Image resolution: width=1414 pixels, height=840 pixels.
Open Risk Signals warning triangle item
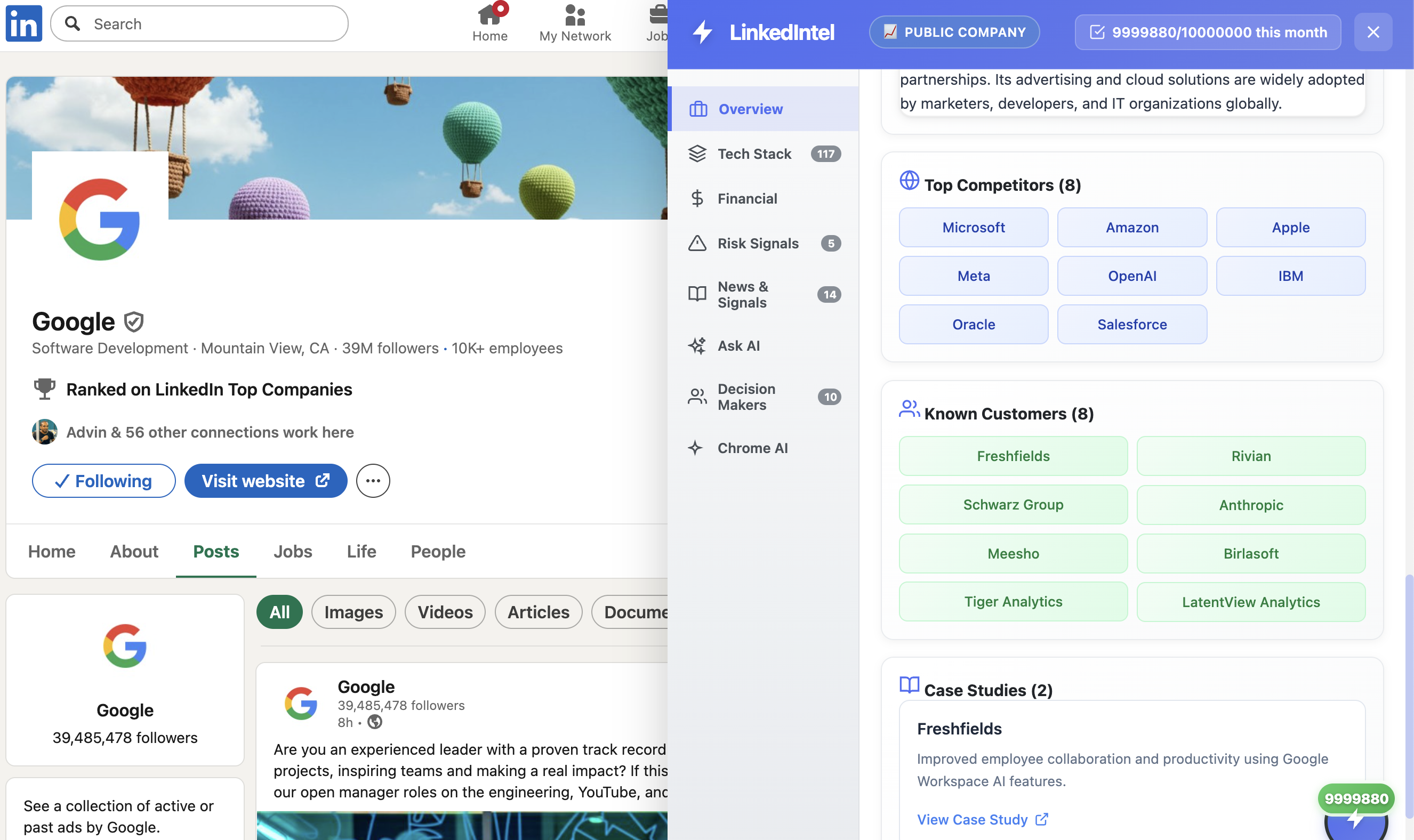pyautogui.click(x=697, y=244)
